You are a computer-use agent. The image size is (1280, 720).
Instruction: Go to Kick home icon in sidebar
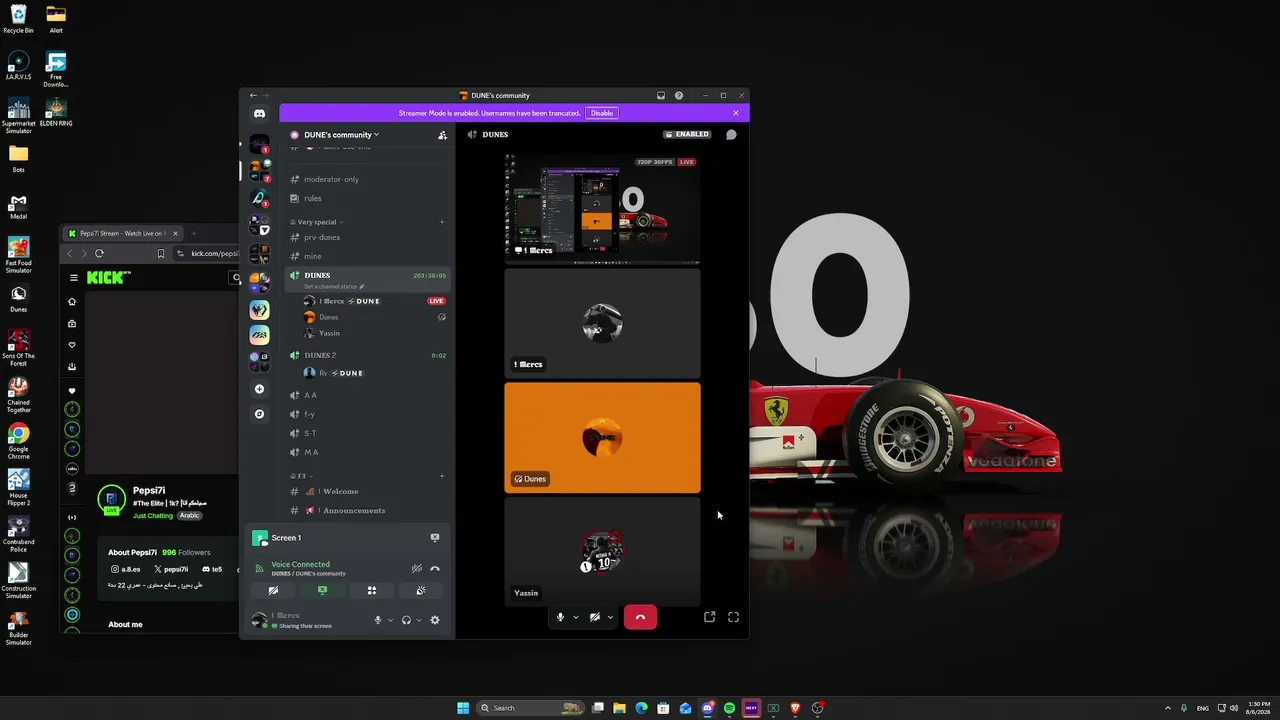(72, 301)
